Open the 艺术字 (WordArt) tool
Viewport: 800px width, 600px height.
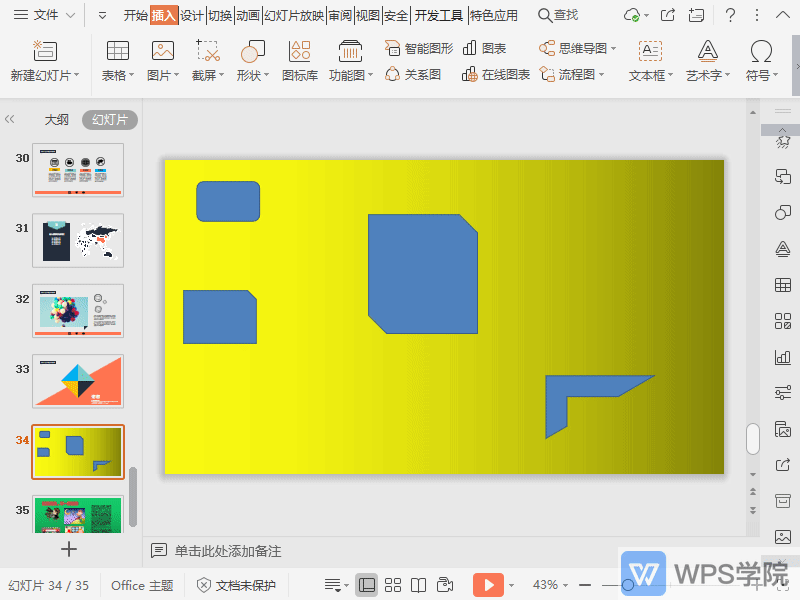tap(706, 60)
